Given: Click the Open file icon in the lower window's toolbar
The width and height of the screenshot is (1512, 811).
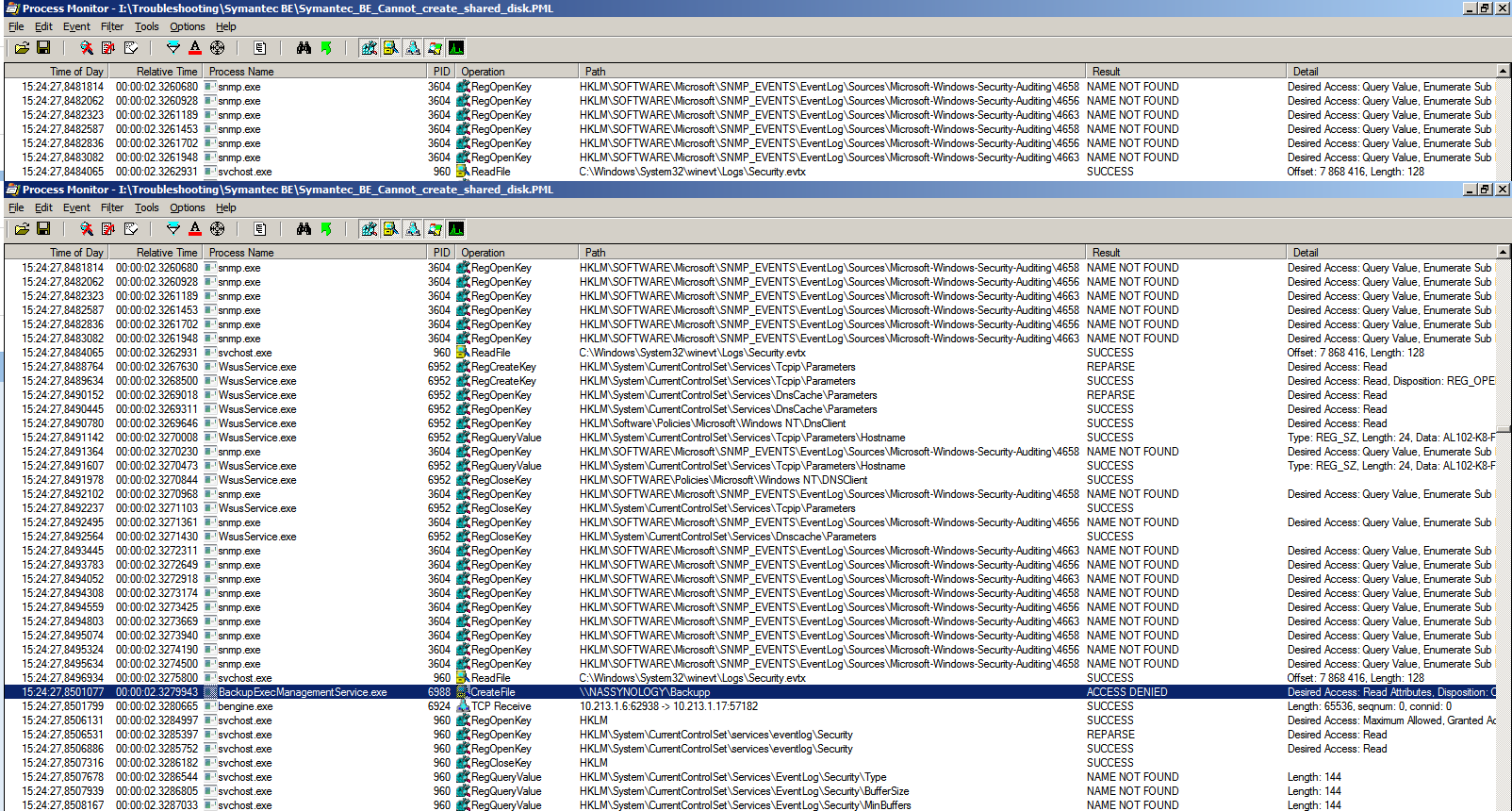Looking at the screenshot, I should (x=22, y=229).
